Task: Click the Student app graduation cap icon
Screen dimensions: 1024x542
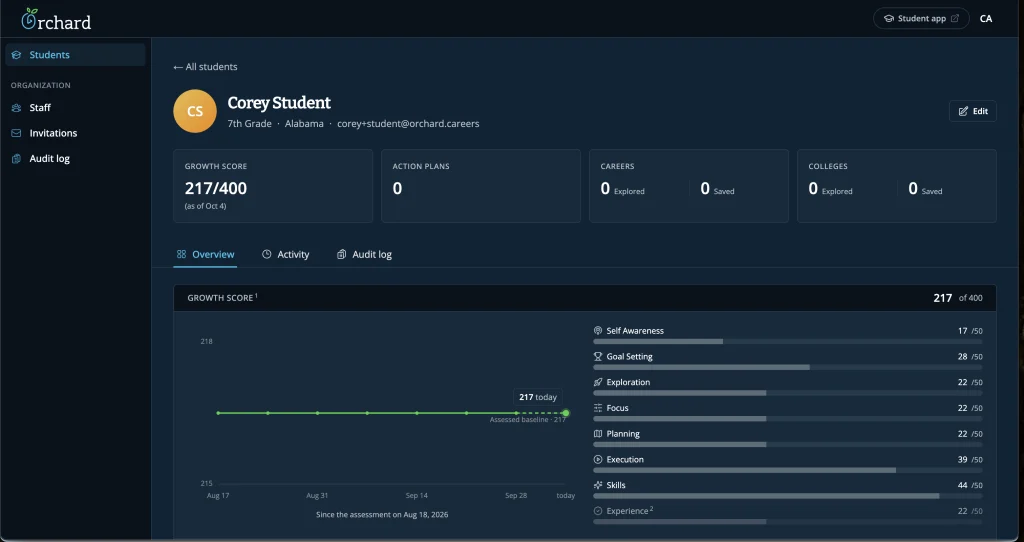Action: click(888, 18)
